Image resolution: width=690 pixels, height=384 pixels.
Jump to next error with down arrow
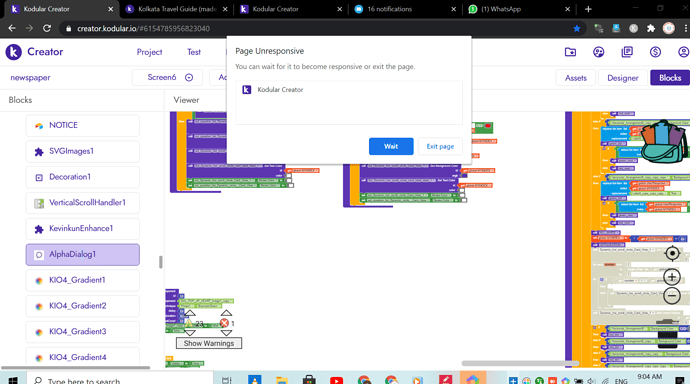tap(226, 333)
